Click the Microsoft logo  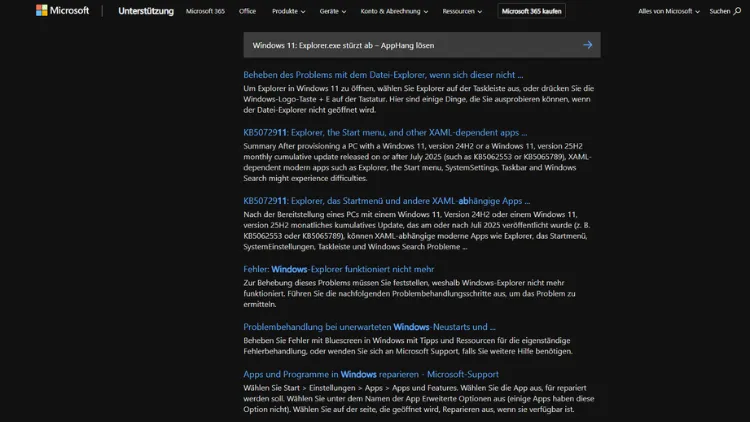[62, 11]
